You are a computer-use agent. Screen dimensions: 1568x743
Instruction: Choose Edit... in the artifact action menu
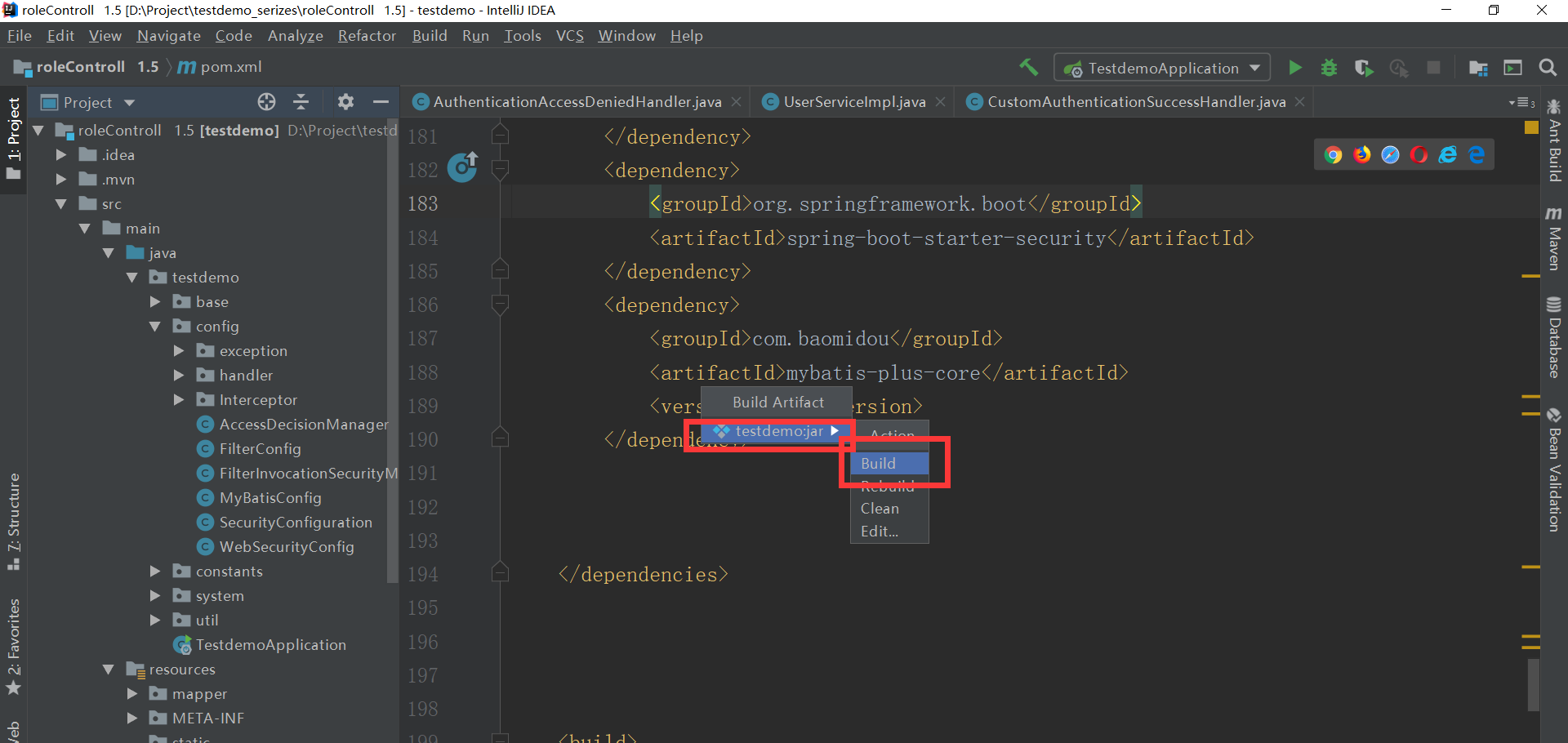click(x=889, y=532)
